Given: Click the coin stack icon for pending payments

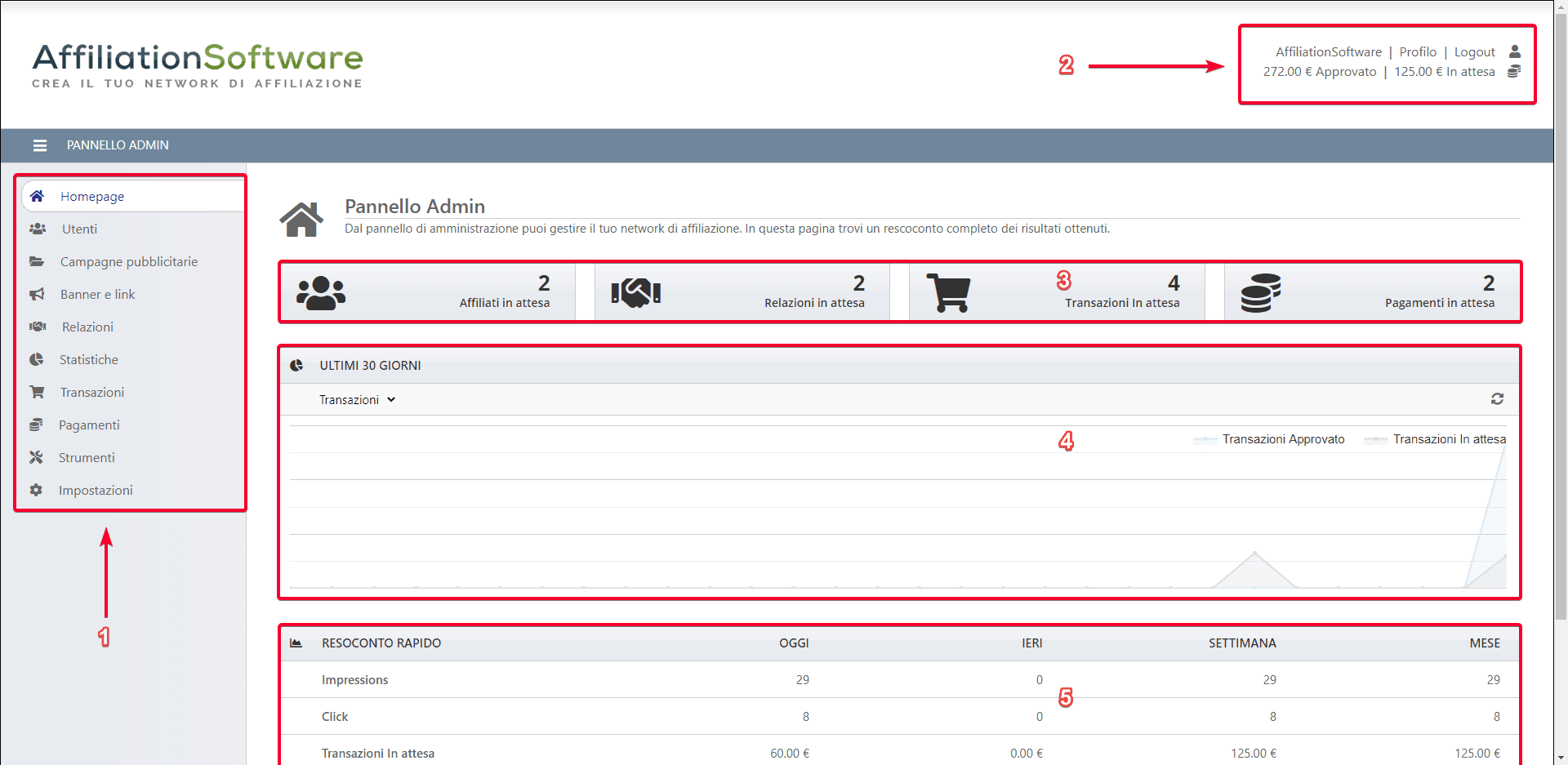Looking at the screenshot, I should (1260, 292).
